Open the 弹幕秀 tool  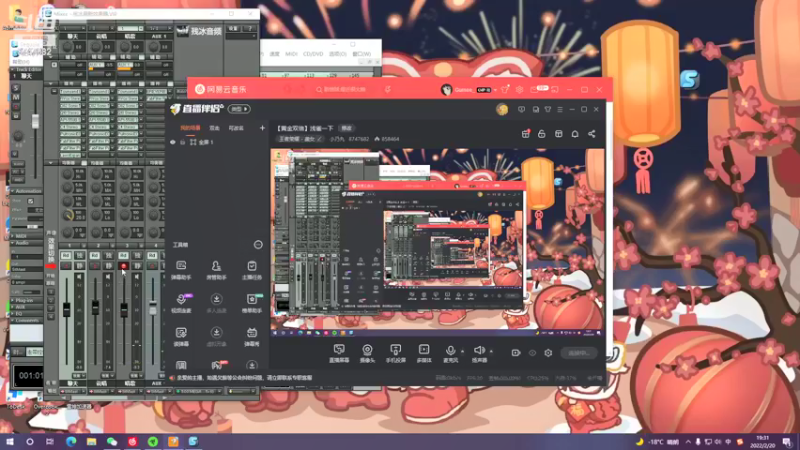(252, 337)
